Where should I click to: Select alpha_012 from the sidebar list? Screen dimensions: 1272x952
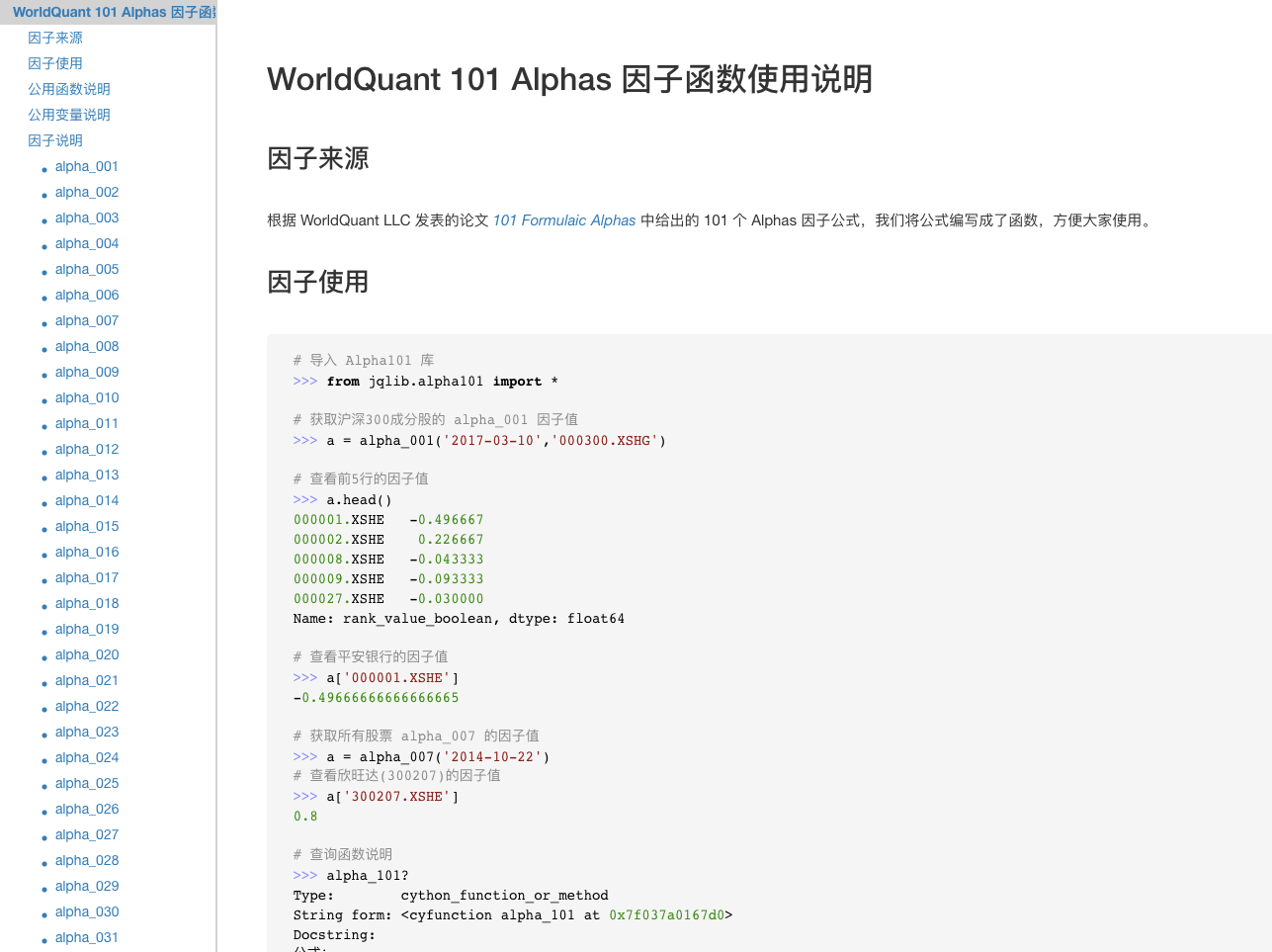click(86, 449)
